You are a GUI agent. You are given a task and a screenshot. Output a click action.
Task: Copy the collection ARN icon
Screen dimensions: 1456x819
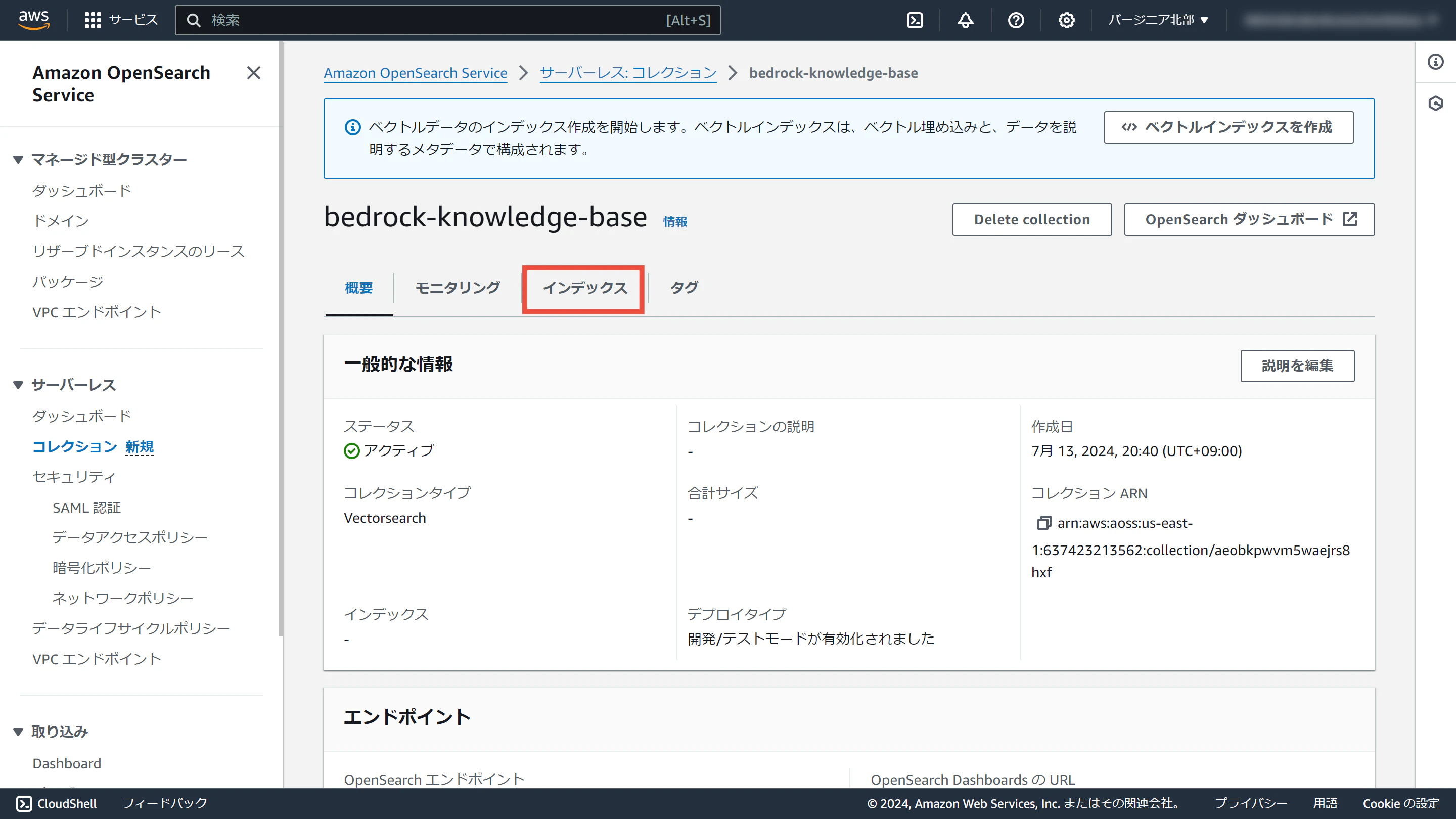[x=1043, y=523]
